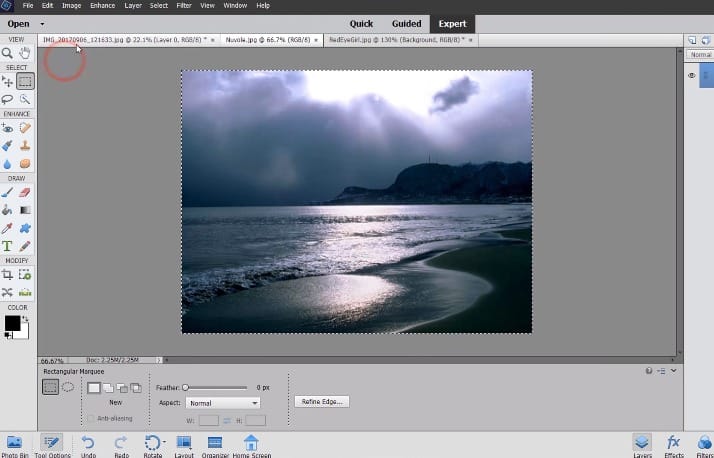Click the zoom percentage field 66.67%
Screen dimensions: 714x458
point(52,361)
